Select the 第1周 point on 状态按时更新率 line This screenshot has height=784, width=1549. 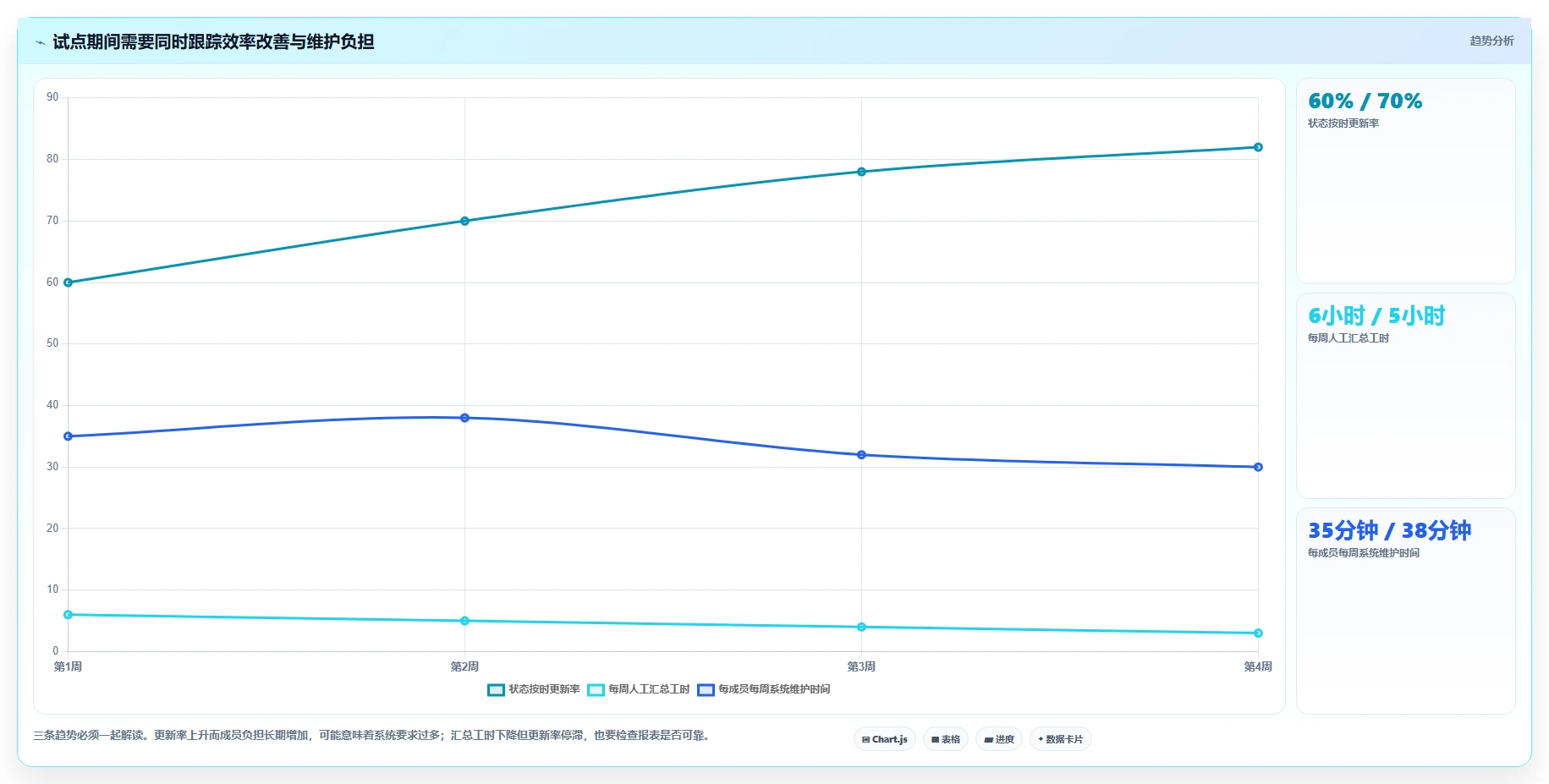[68, 282]
